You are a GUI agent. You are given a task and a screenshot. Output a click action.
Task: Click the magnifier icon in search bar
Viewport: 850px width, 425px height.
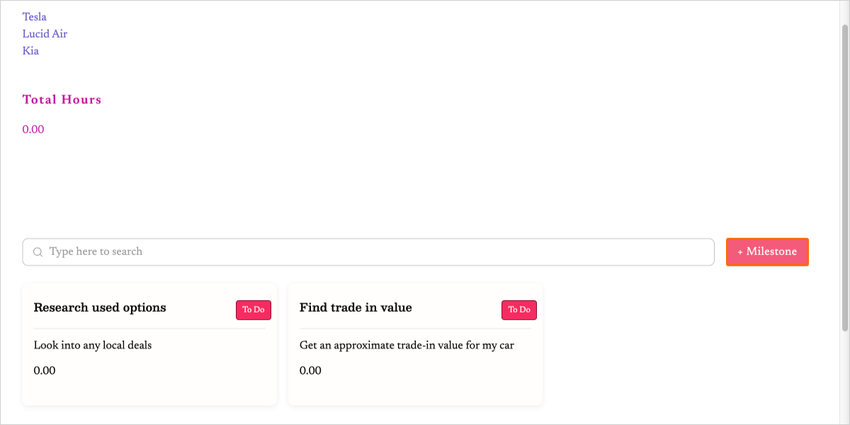pyautogui.click(x=38, y=252)
